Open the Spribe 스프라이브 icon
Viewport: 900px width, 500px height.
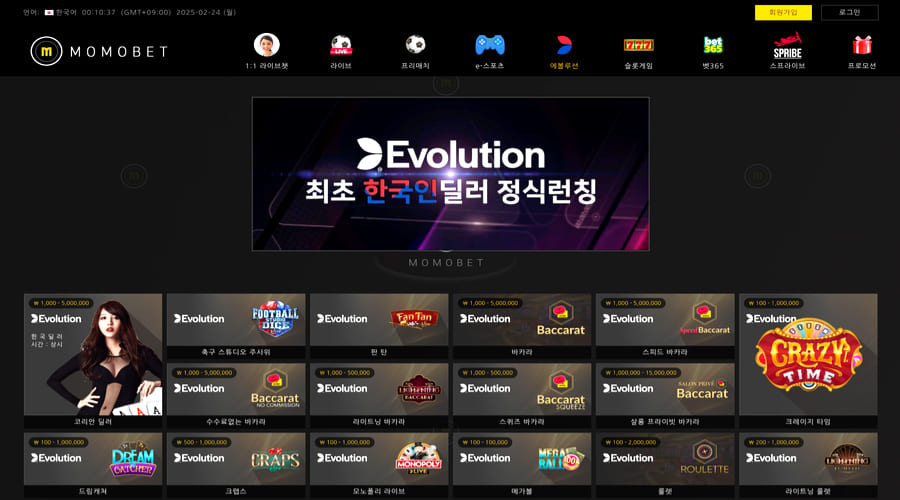tap(787, 45)
